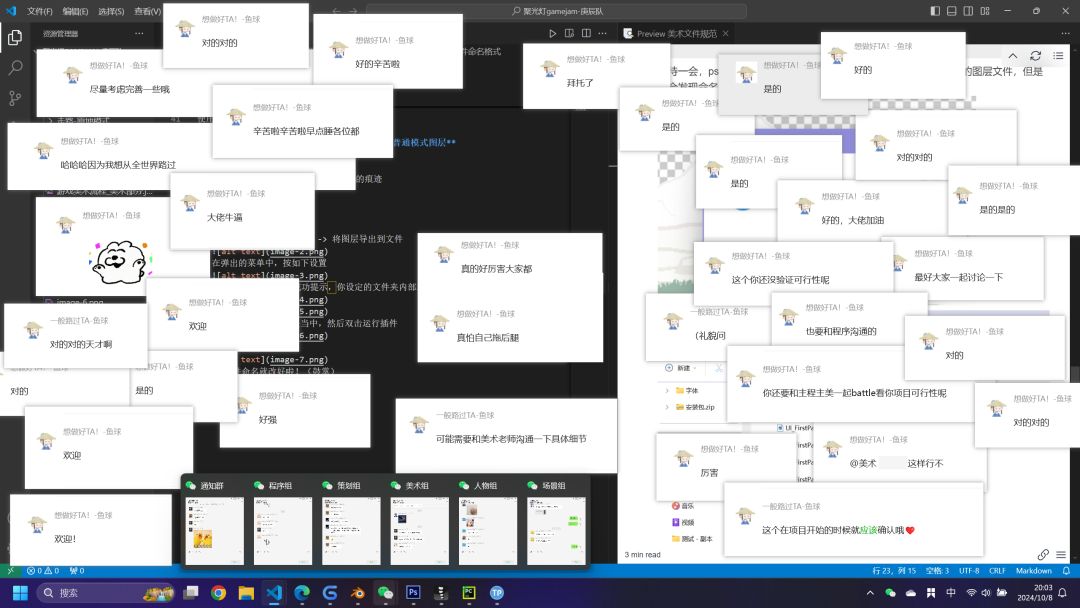Image resolution: width=1080 pixels, height=608 pixels.
Task: Click the outline list icon beside refresh
Action: tap(1058, 55)
